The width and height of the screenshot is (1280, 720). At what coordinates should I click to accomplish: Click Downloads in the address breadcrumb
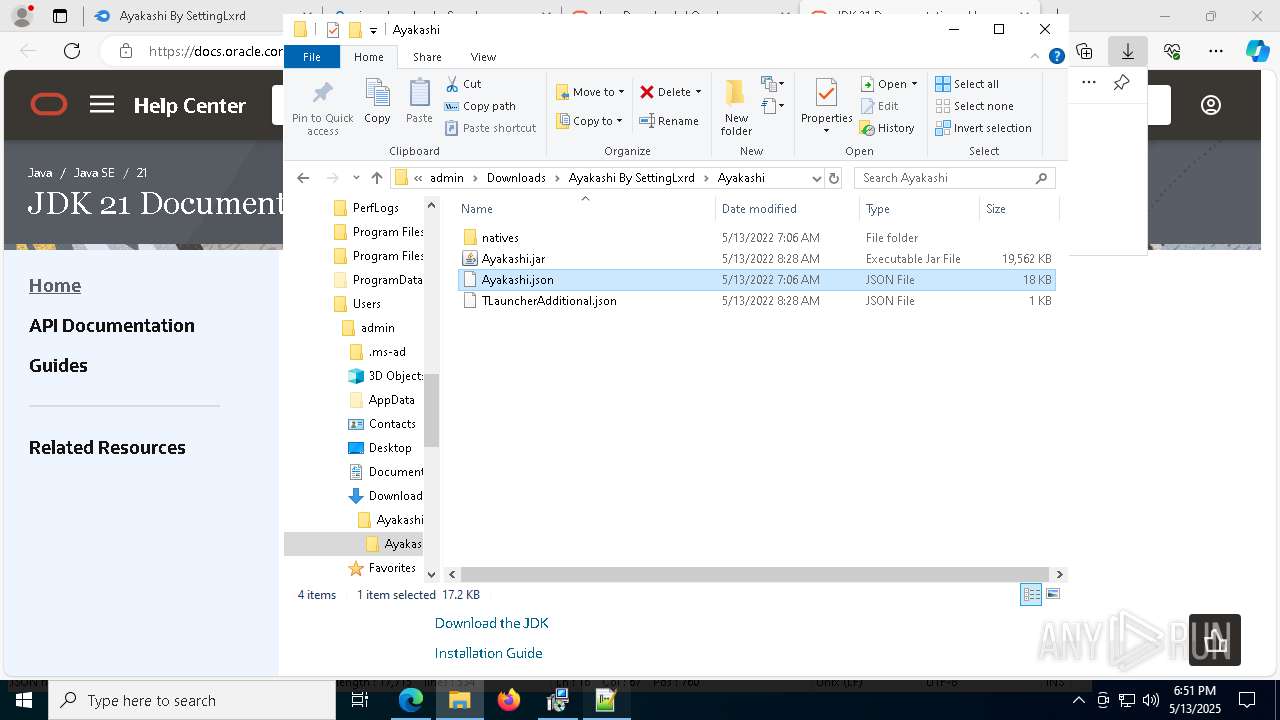click(x=516, y=178)
